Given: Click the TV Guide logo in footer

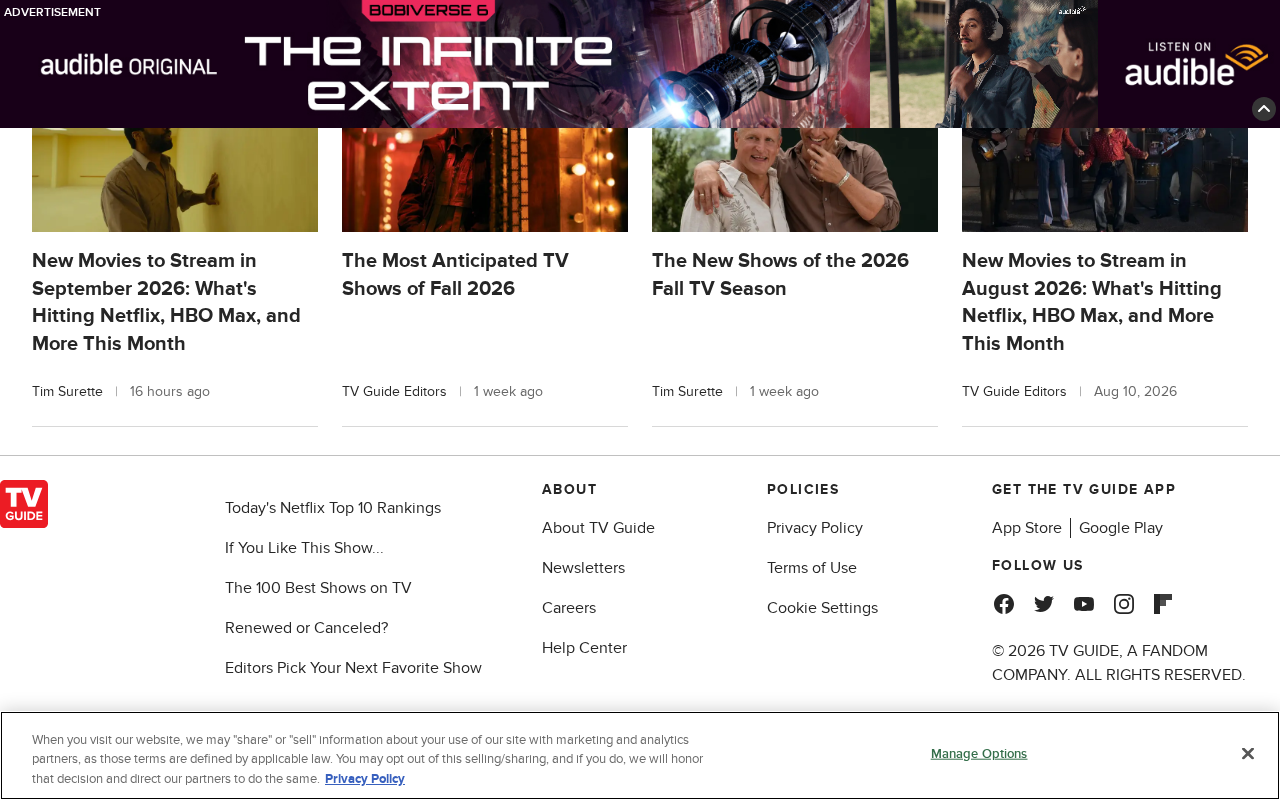Looking at the screenshot, I should click(24, 504).
